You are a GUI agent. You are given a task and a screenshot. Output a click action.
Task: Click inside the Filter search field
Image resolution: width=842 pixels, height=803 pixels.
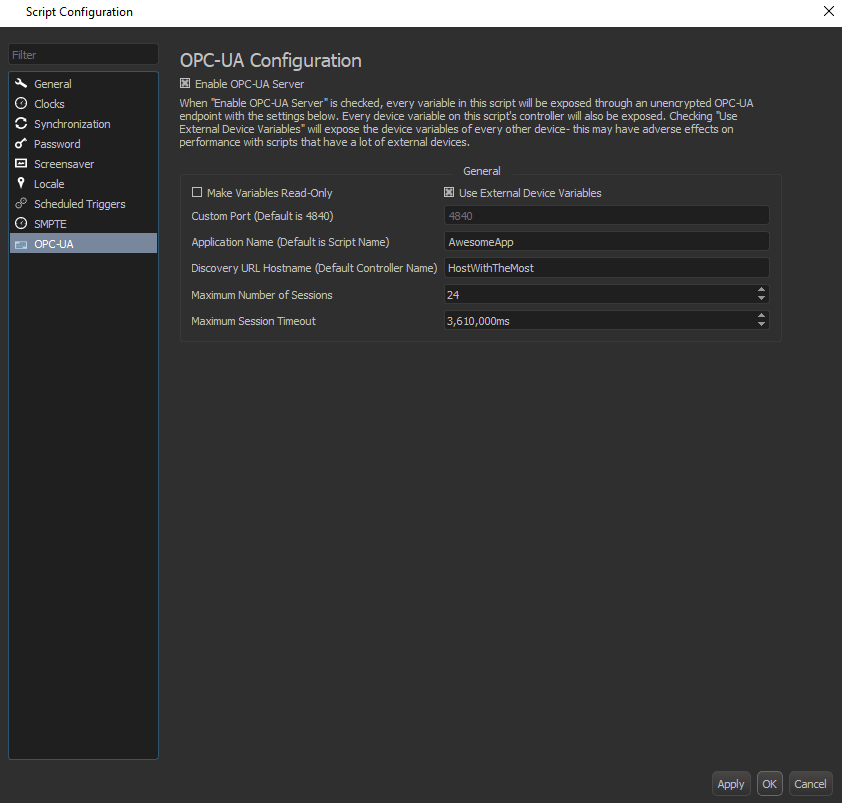[83, 54]
